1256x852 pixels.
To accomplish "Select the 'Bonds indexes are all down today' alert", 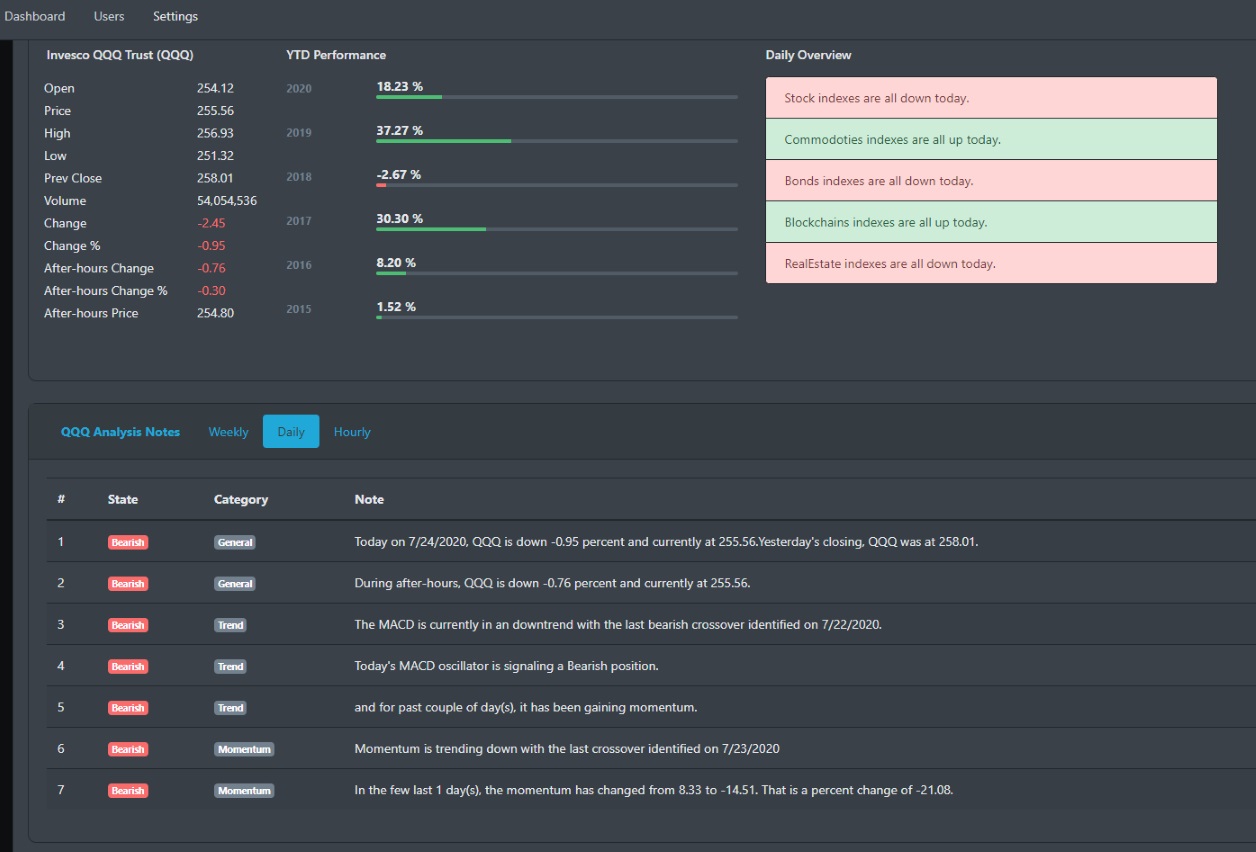I will coord(991,181).
